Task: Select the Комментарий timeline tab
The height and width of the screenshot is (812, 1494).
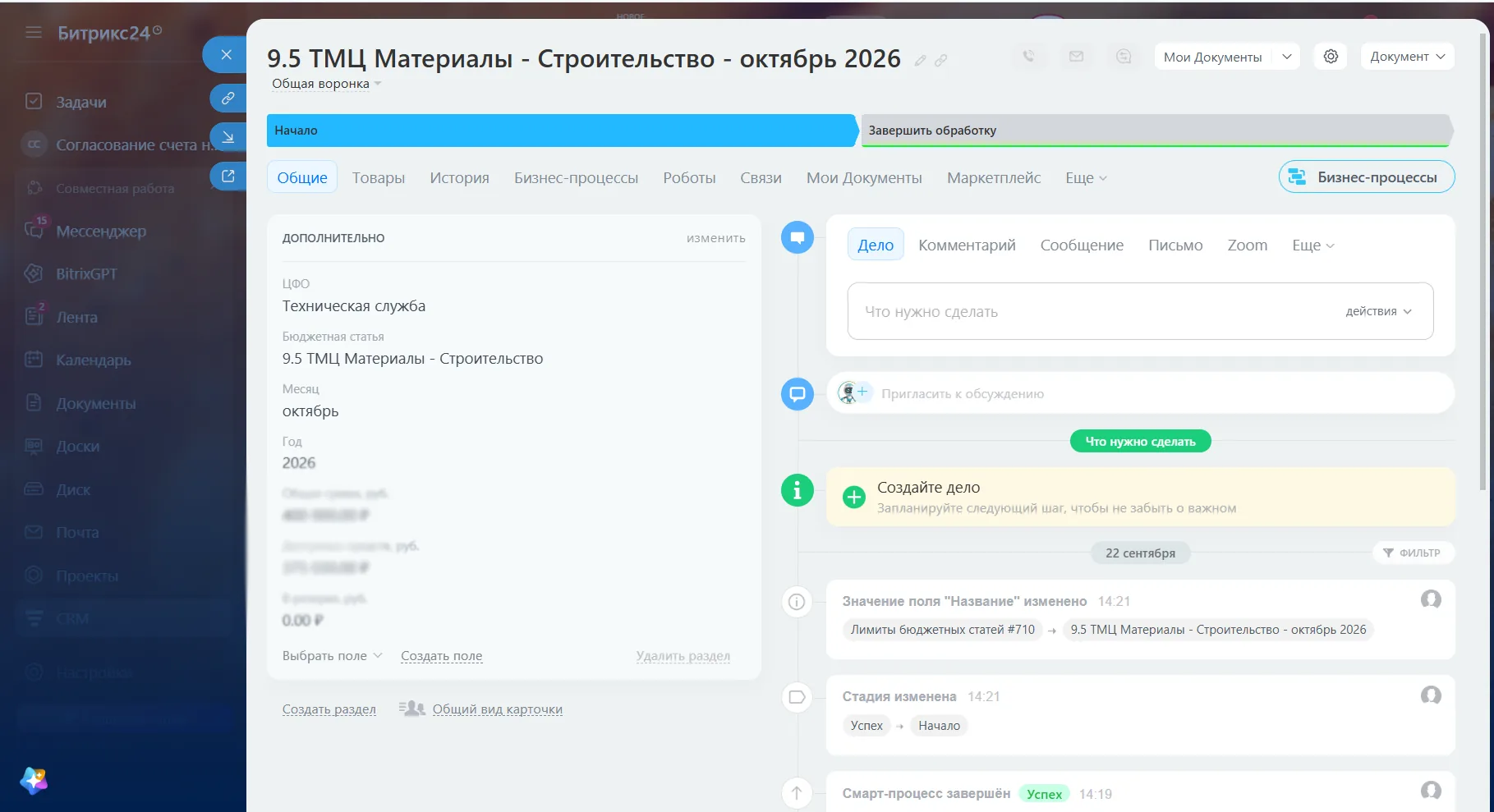Action: point(967,245)
